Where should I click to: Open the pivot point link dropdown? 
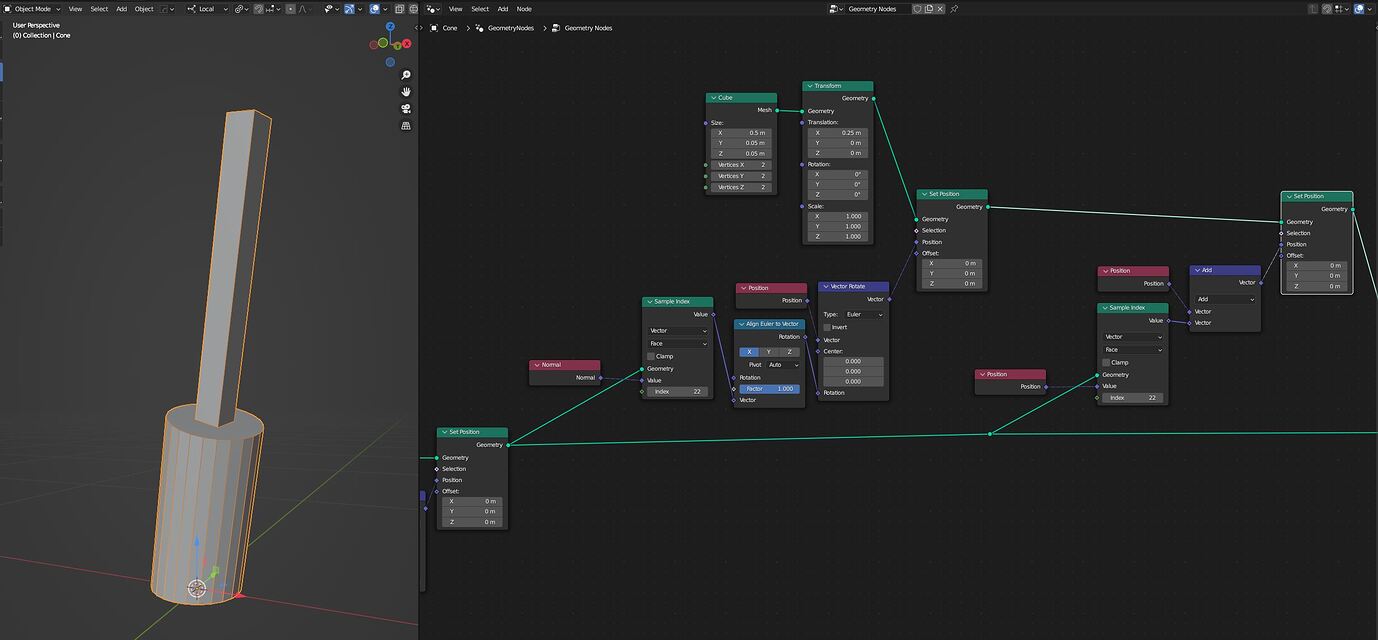[x=241, y=9]
